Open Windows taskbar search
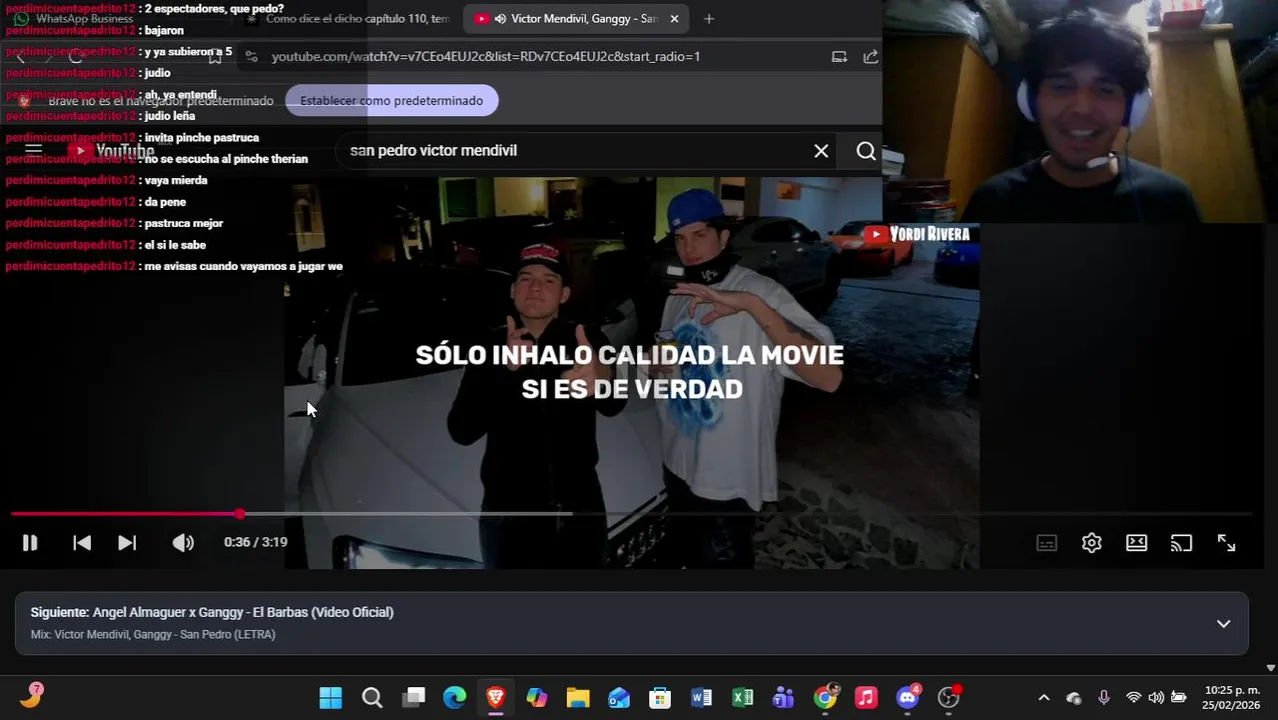Screen dimensions: 1278x720 coord(372,698)
